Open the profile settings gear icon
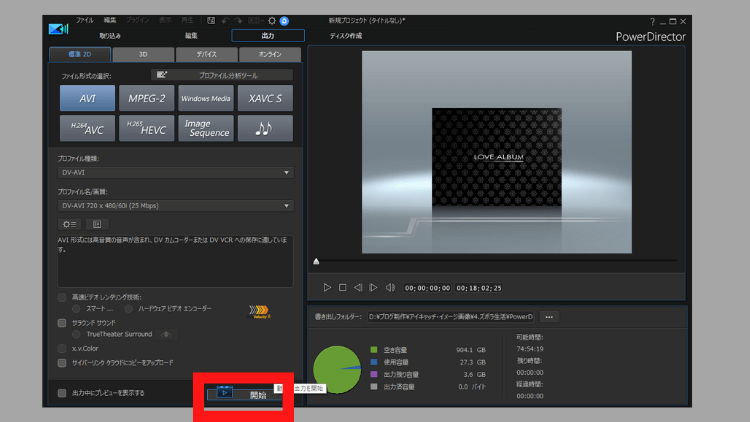Image resolution: width=750 pixels, height=422 pixels. 70,224
